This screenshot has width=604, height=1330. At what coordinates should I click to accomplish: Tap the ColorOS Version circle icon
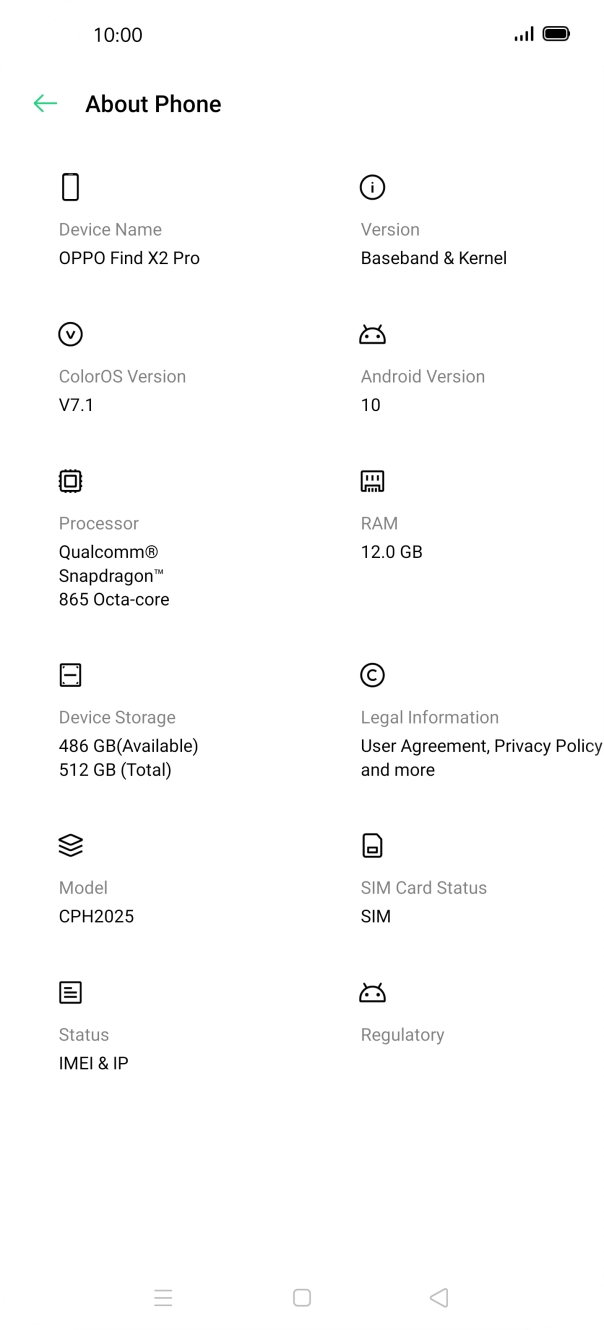(x=70, y=334)
